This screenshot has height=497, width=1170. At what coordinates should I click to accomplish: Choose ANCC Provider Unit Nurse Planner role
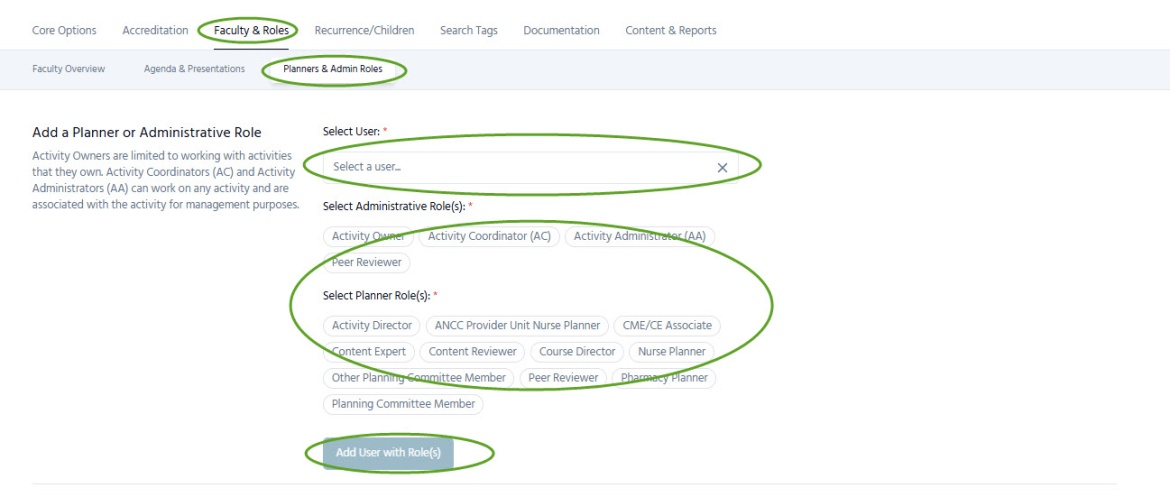[x=517, y=325]
